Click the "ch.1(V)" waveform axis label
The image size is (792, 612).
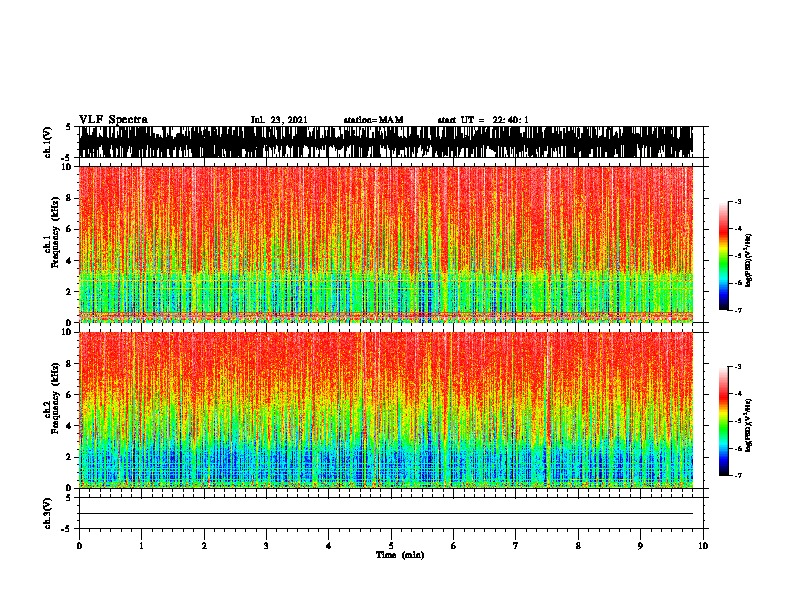47,142
